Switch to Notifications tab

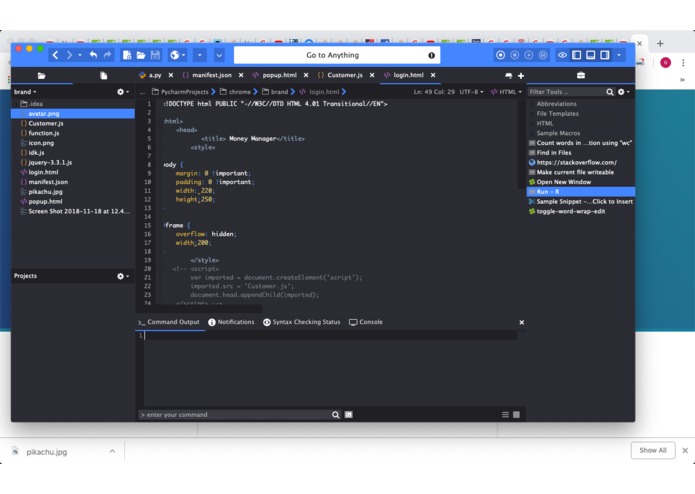click(231, 322)
